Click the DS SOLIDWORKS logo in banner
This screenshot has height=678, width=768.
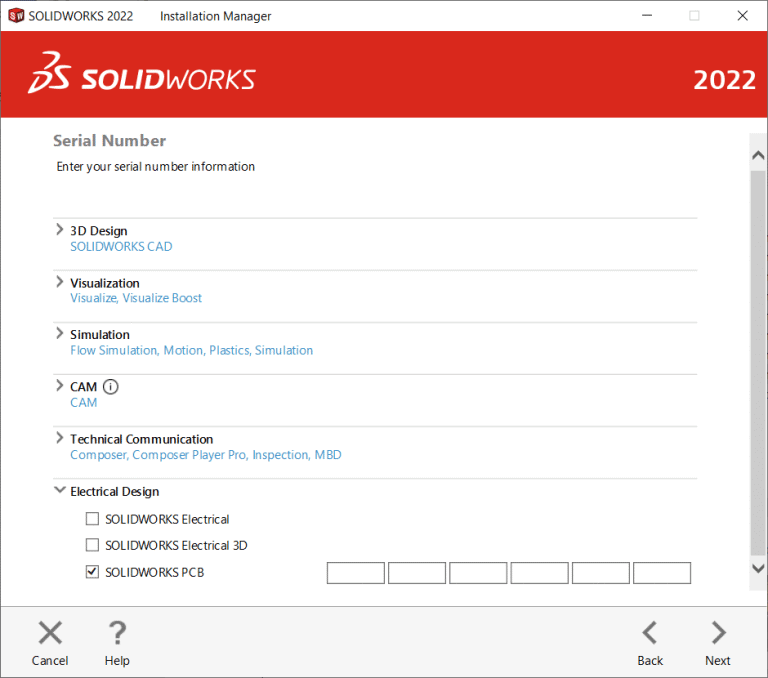142,73
